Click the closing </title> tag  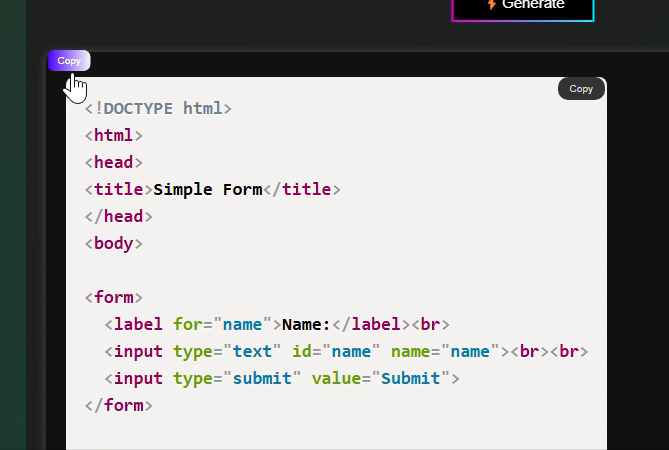[306, 189]
